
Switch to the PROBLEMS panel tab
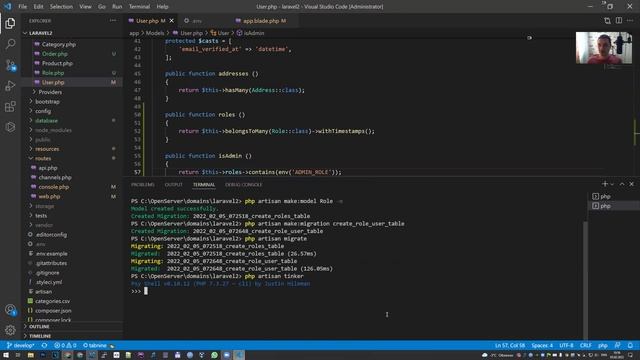pyautogui.click(x=143, y=184)
